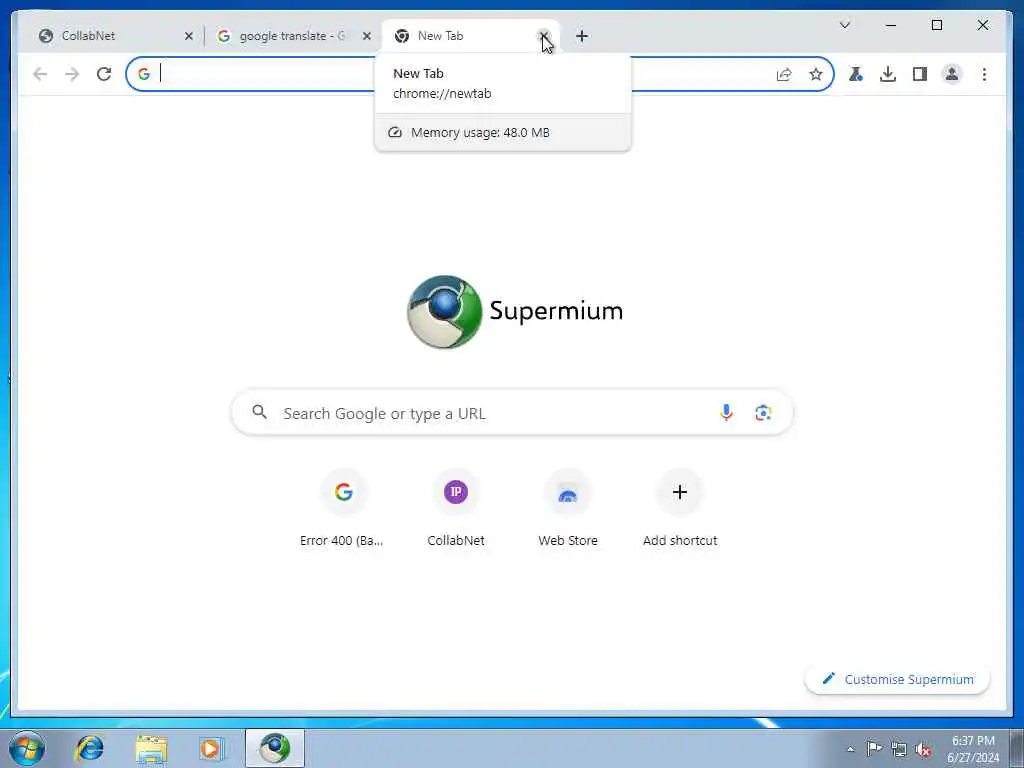Screen dimensions: 1024x768
Task: Bookmark this tab with the star icon
Action: [x=816, y=74]
